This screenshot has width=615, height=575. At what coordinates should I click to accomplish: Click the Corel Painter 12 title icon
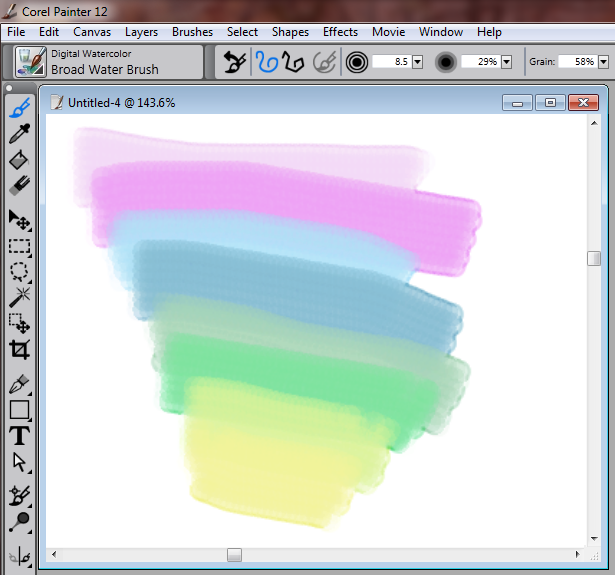click(x=9, y=11)
